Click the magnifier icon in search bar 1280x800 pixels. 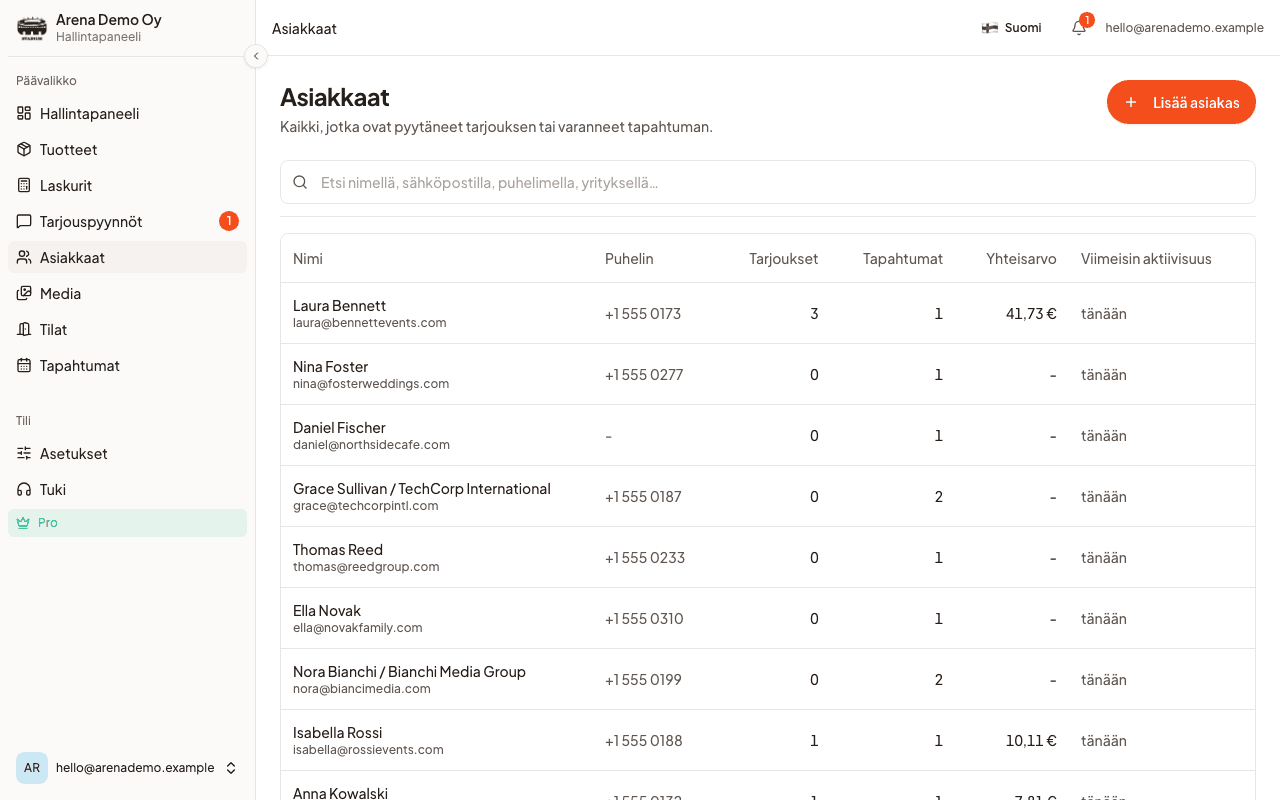[x=300, y=182]
